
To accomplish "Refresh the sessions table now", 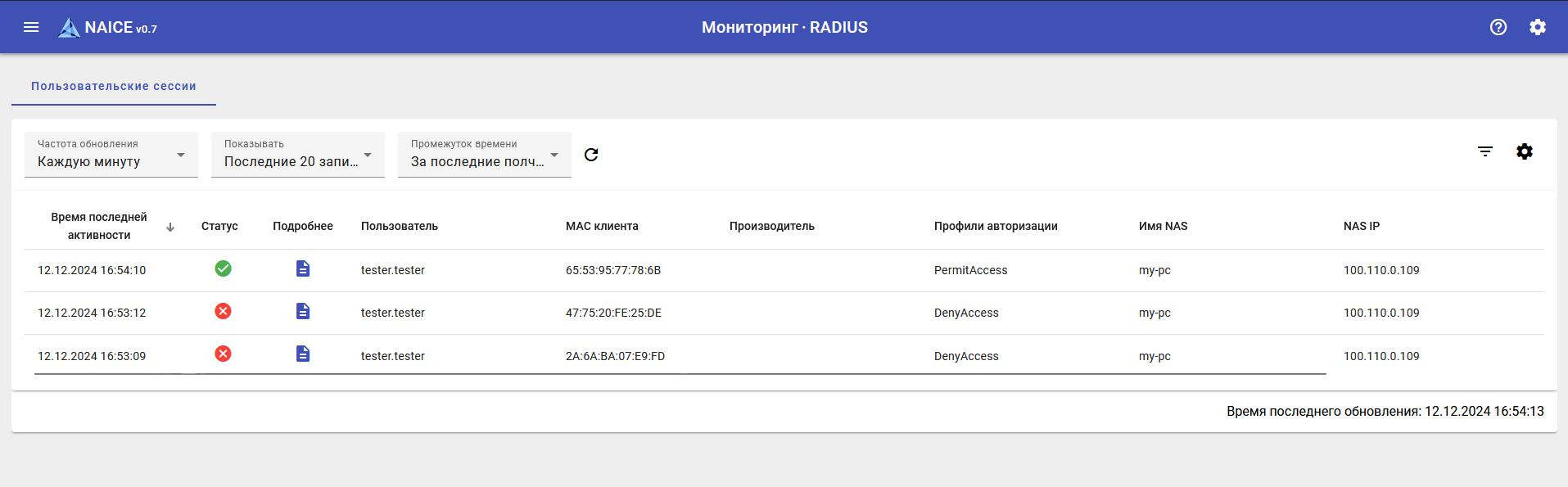I will coord(591,155).
